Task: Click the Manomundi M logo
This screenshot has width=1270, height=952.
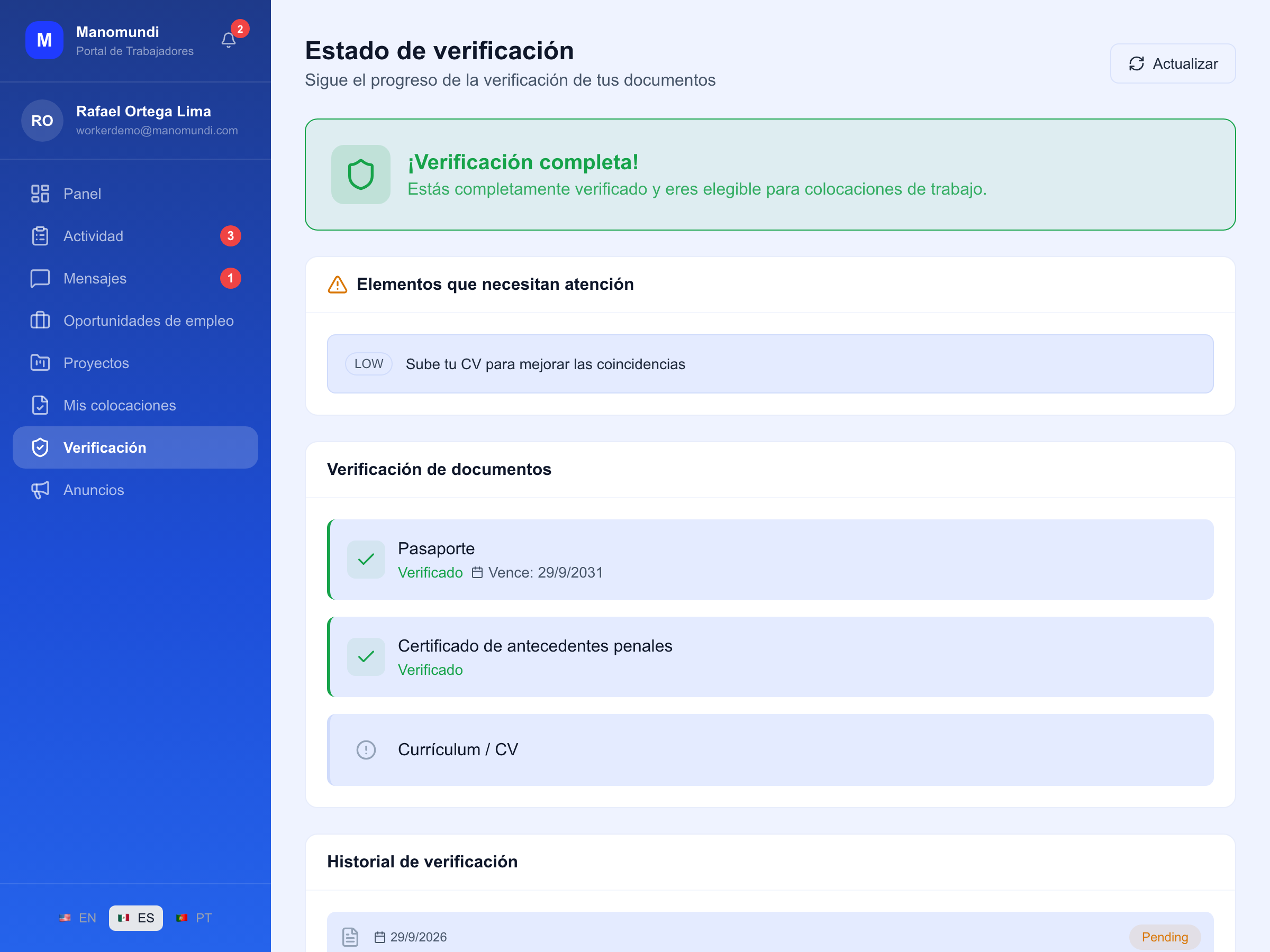Action: tap(44, 40)
